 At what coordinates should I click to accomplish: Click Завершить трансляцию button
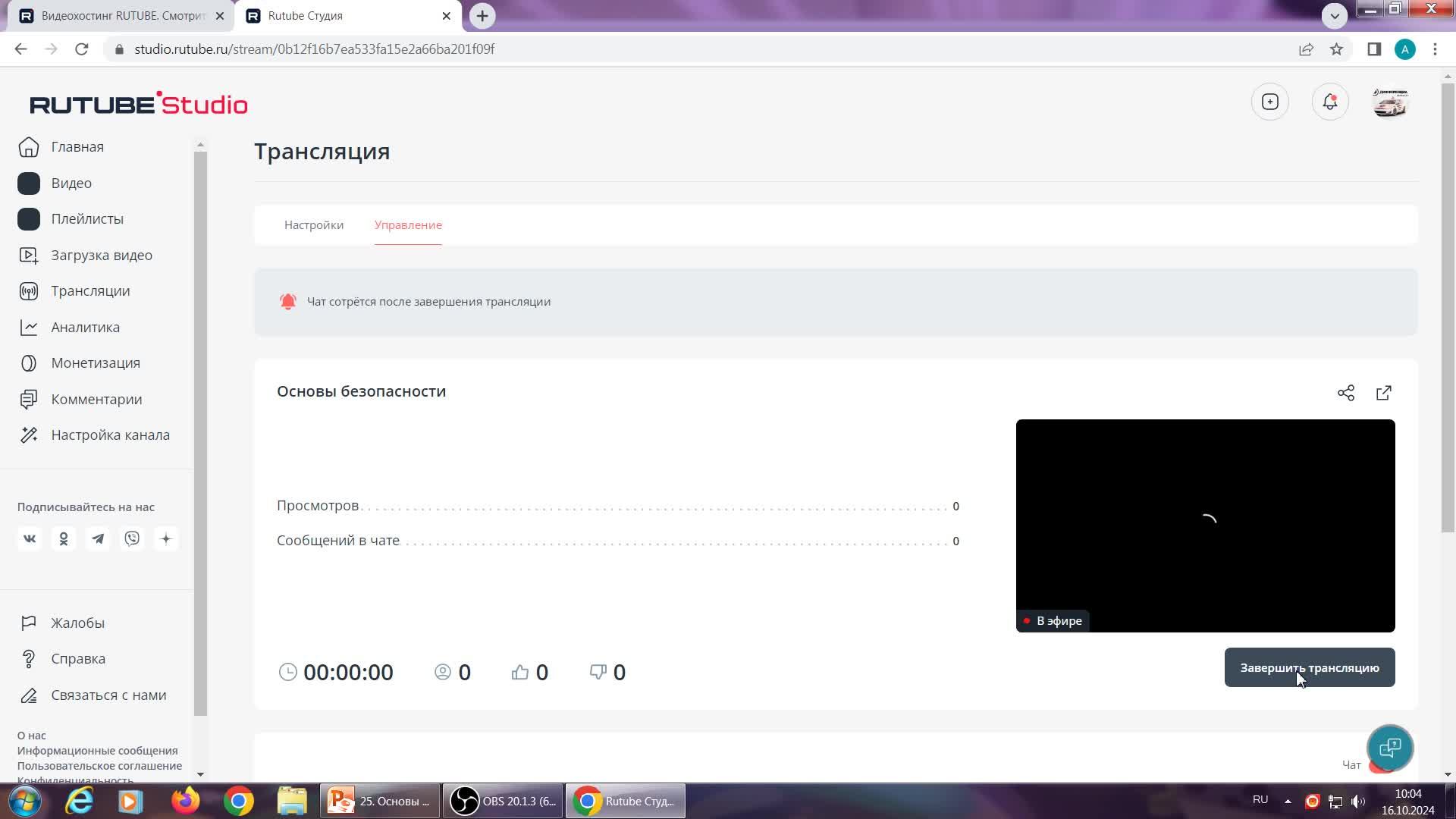(x=1309, y=668)
